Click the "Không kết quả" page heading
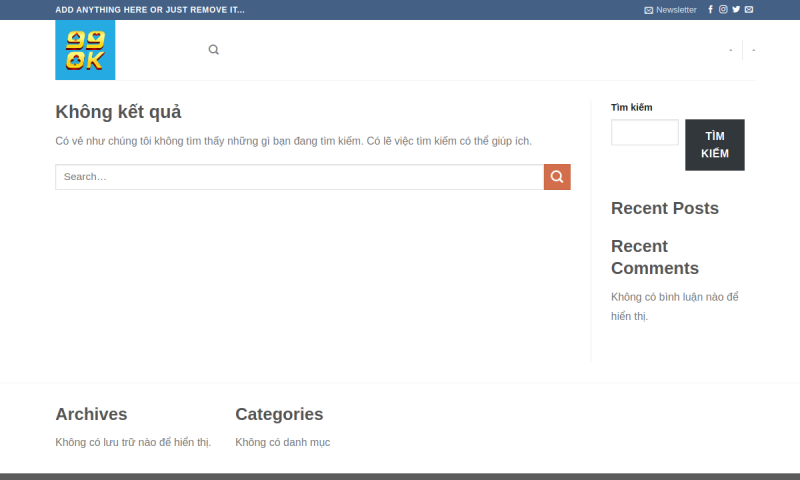 coord(118,112)
